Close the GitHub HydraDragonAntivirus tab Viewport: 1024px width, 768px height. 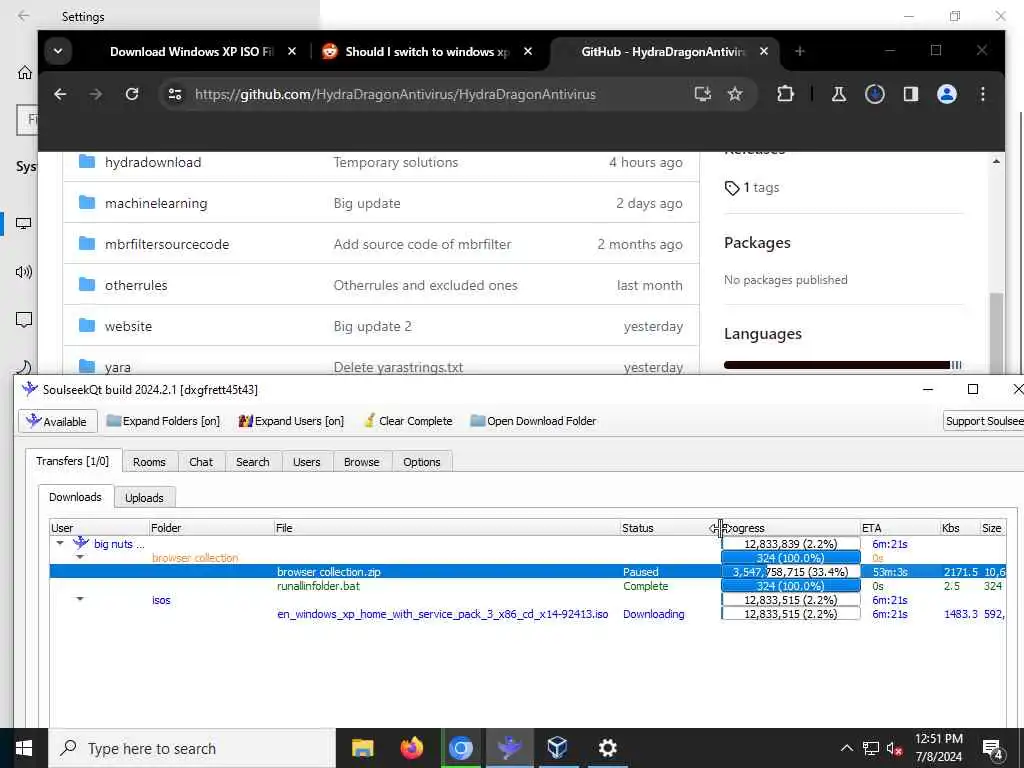[x=763, y=52]
